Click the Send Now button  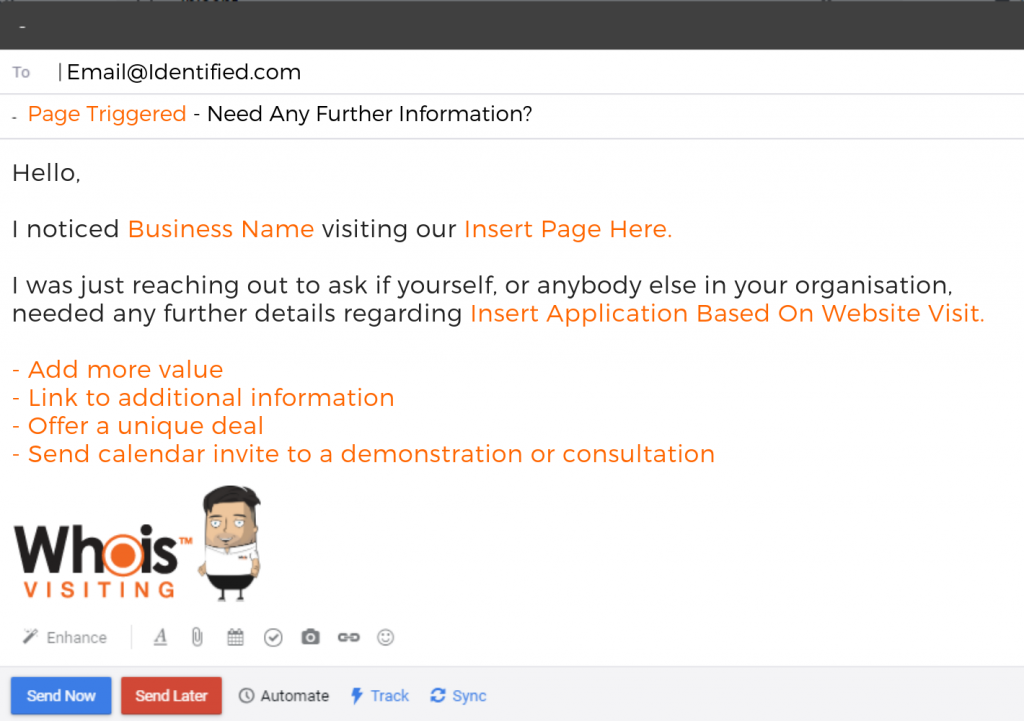coord(61,696)
